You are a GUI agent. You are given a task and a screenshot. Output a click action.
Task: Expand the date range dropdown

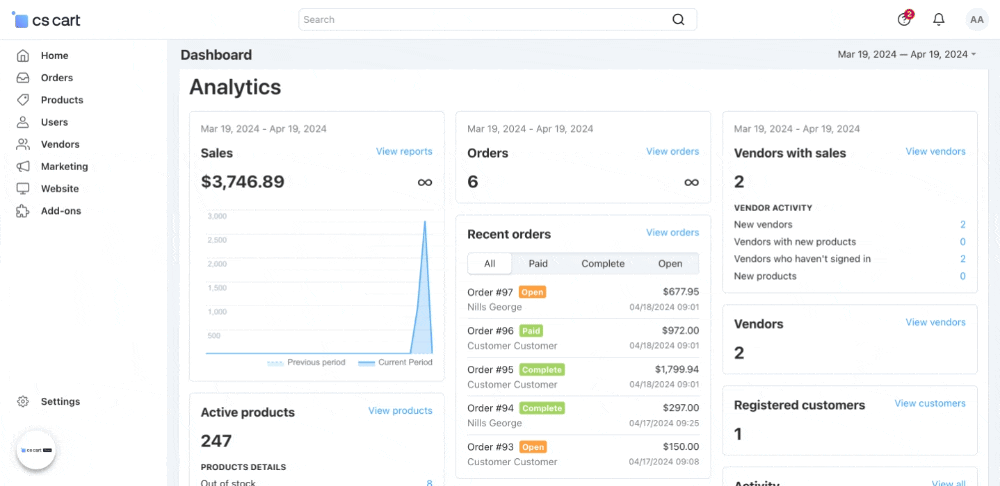[906, 55]
